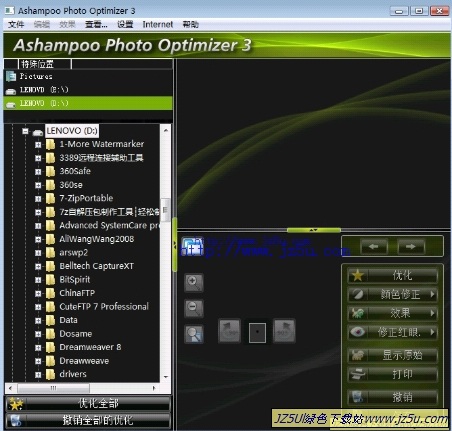Click the zoom to fit icon
The image size is (452, 431).
194,334
